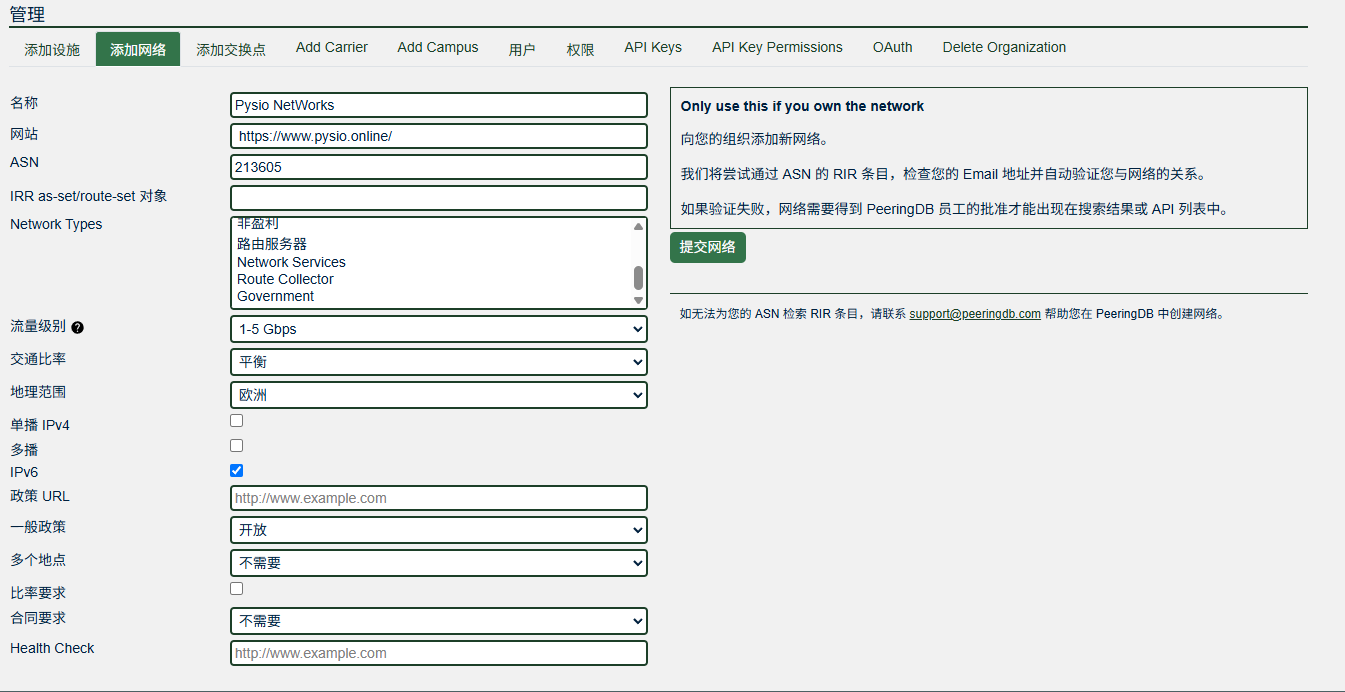This screenshot has height=692, width=1345.
Task: Switch to the OAuth tab
Action: click(892, 48)
